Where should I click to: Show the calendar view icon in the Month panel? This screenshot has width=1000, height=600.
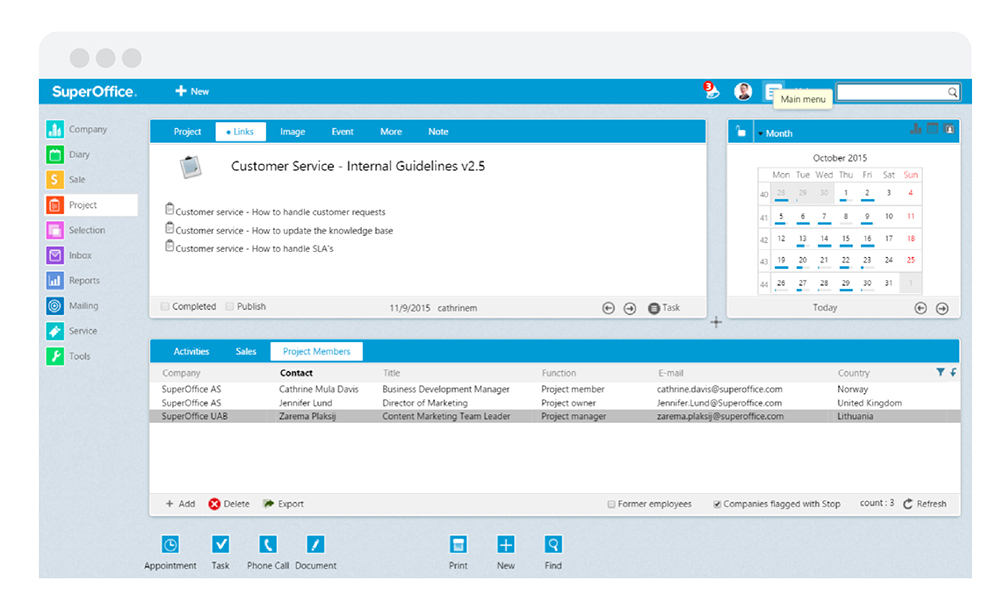pyautogui.click(x=932, y=129)
